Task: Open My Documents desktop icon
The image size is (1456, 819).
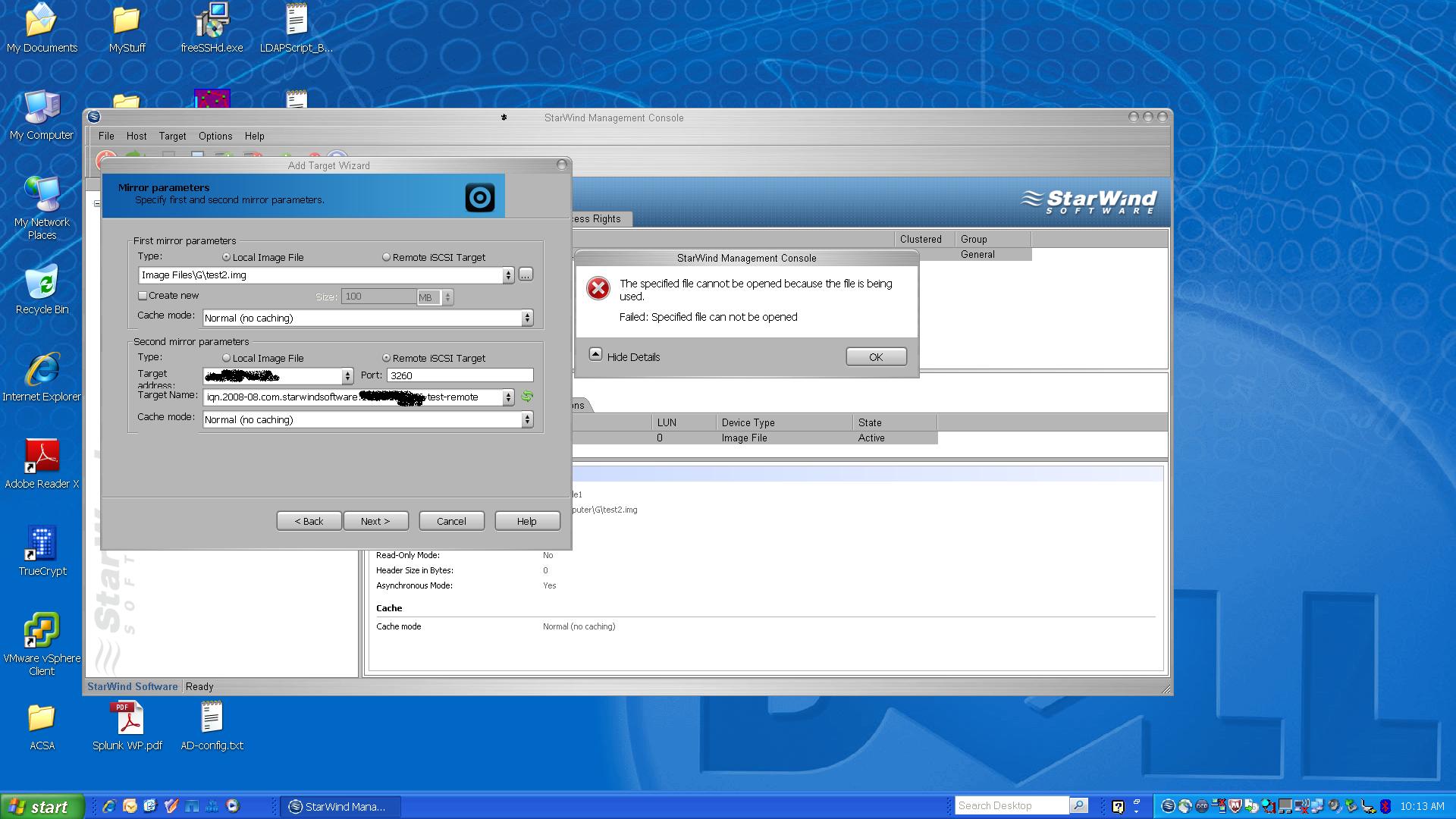Action: (x=42, y=28)
